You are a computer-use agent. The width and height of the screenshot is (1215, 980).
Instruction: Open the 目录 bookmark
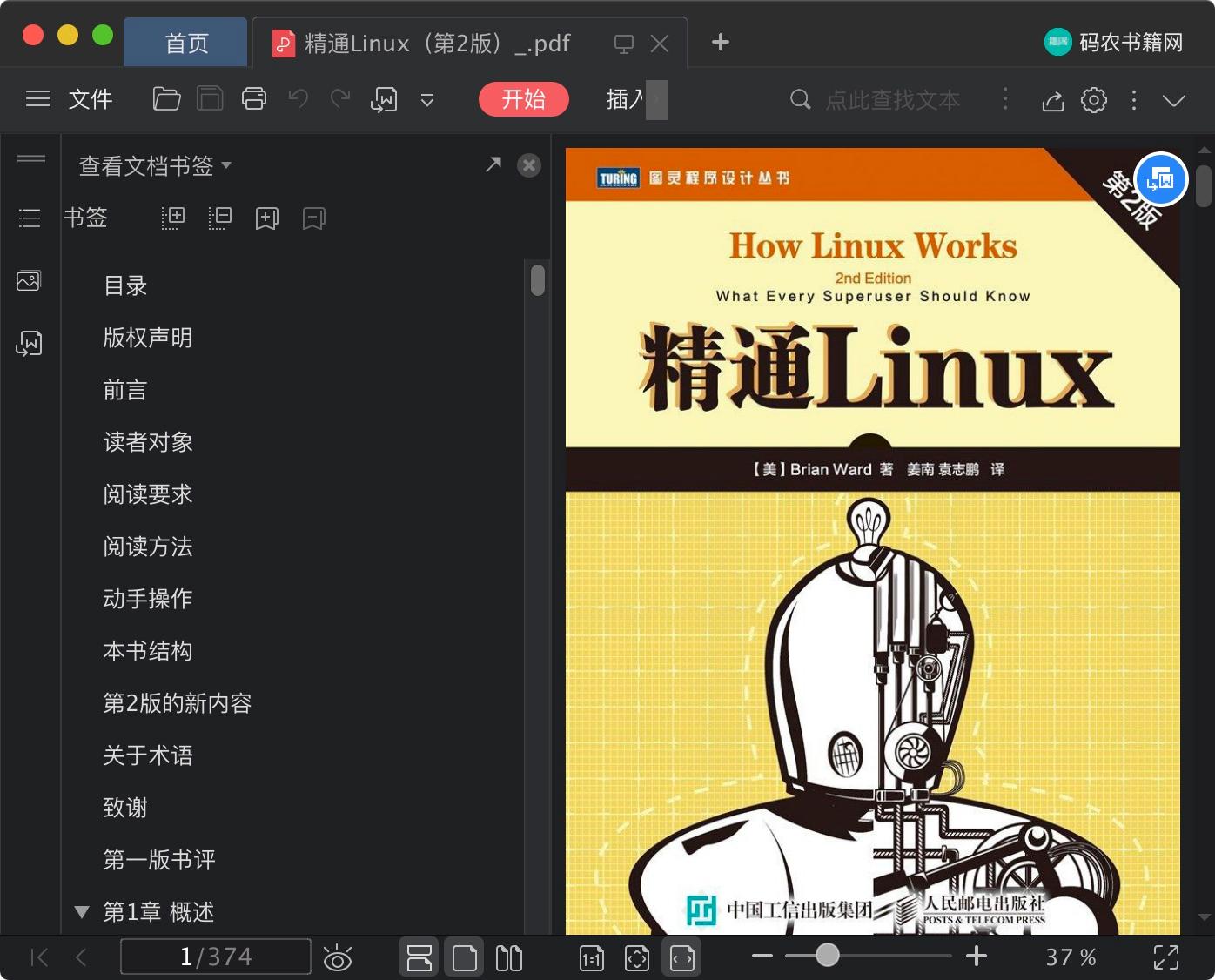point(125,285)
